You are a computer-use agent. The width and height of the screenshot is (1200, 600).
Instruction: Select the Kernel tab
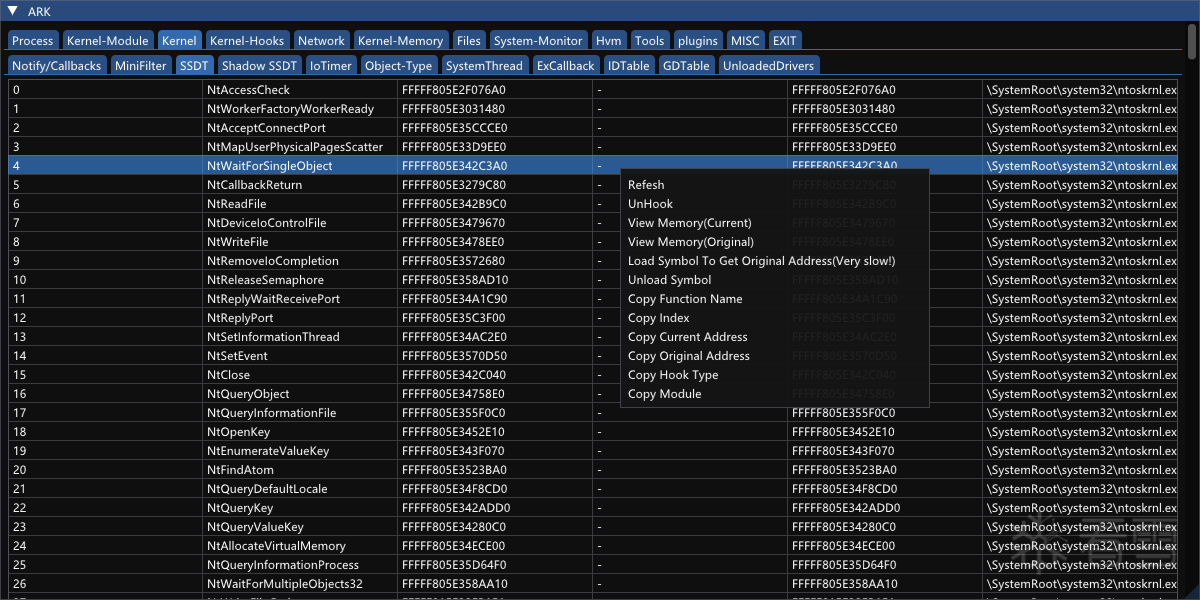pos(179,41)
